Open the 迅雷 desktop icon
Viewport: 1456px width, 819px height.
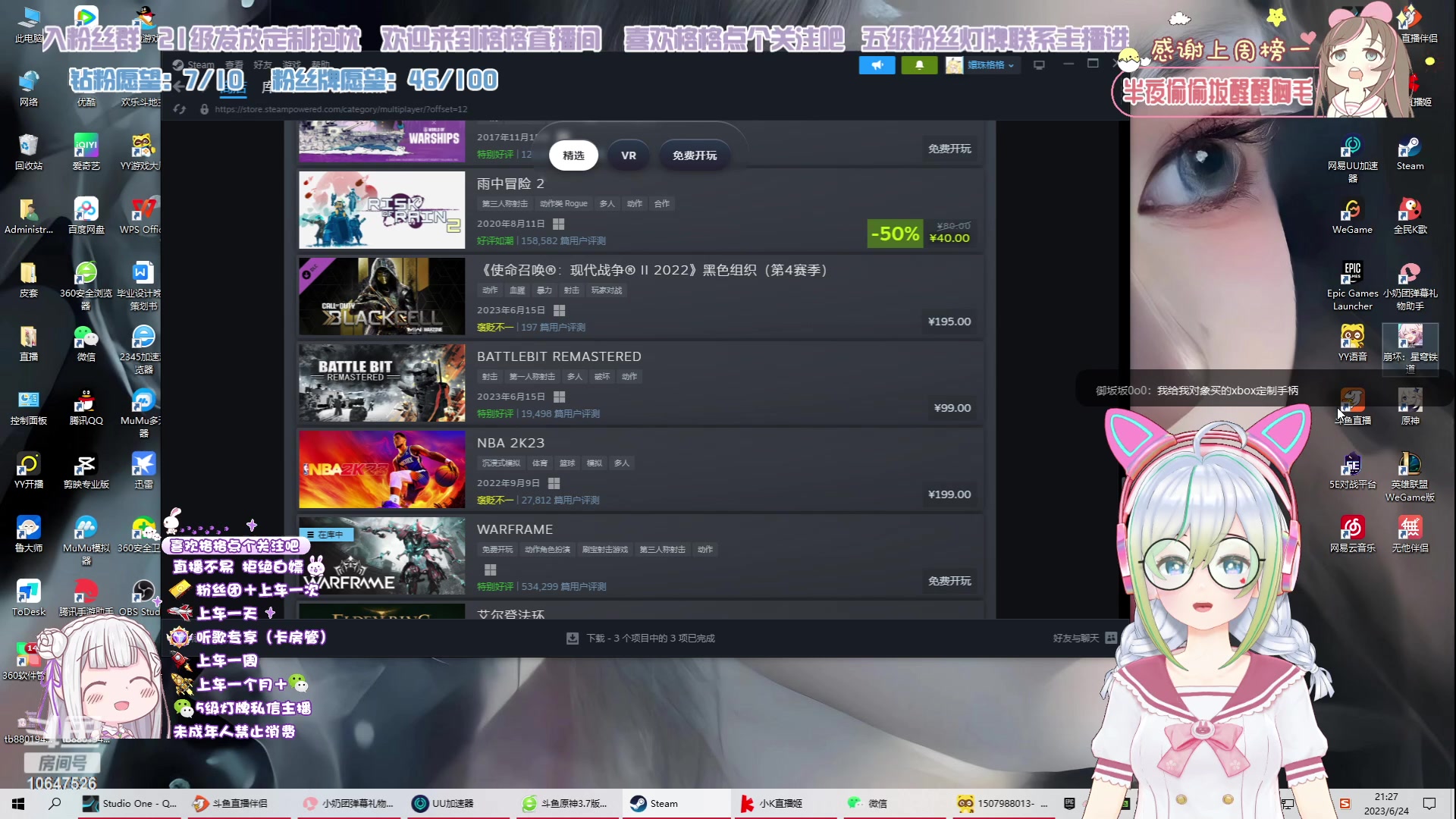point(143,471)
